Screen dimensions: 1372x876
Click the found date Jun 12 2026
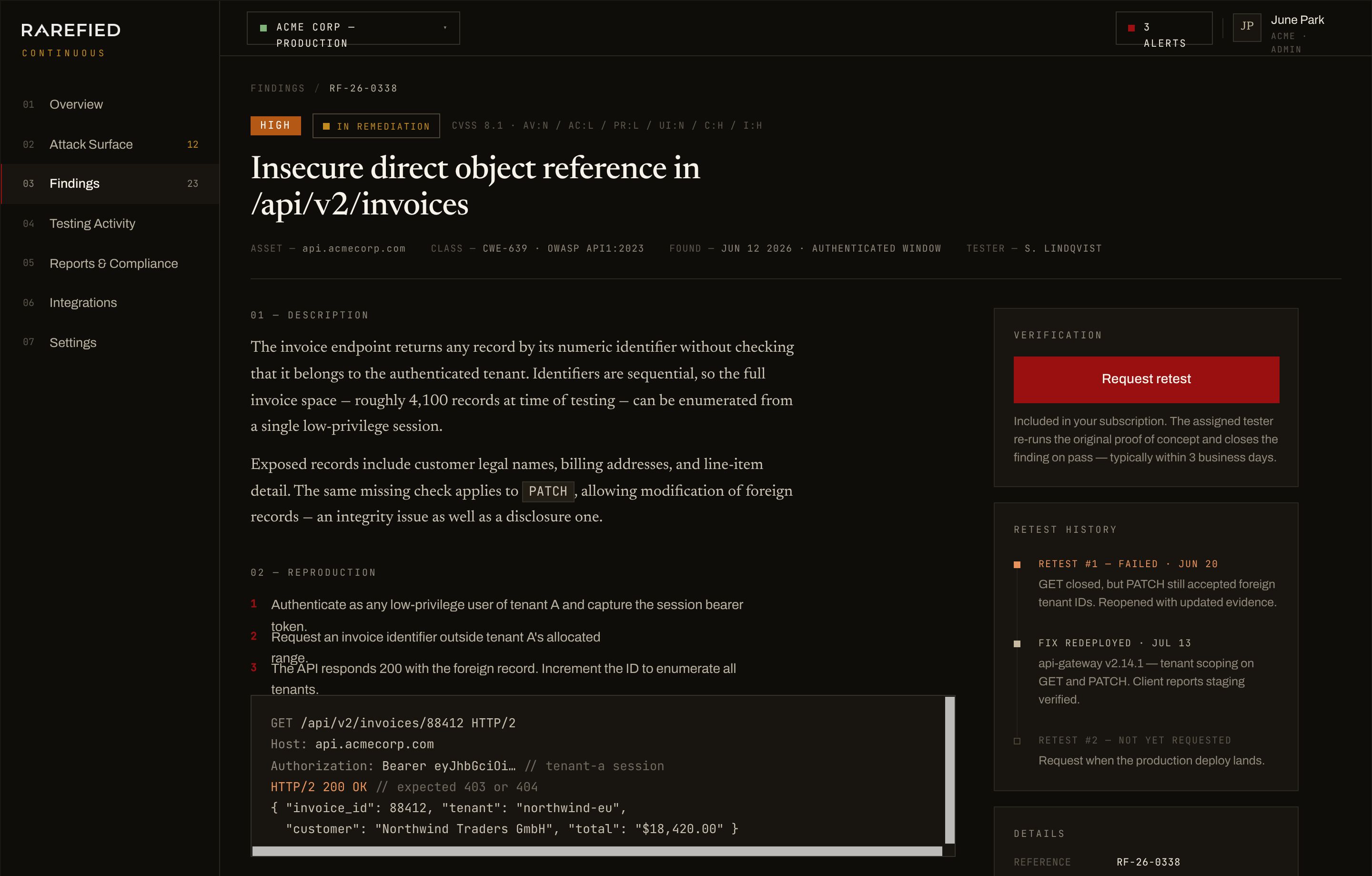tap(756, 248)
